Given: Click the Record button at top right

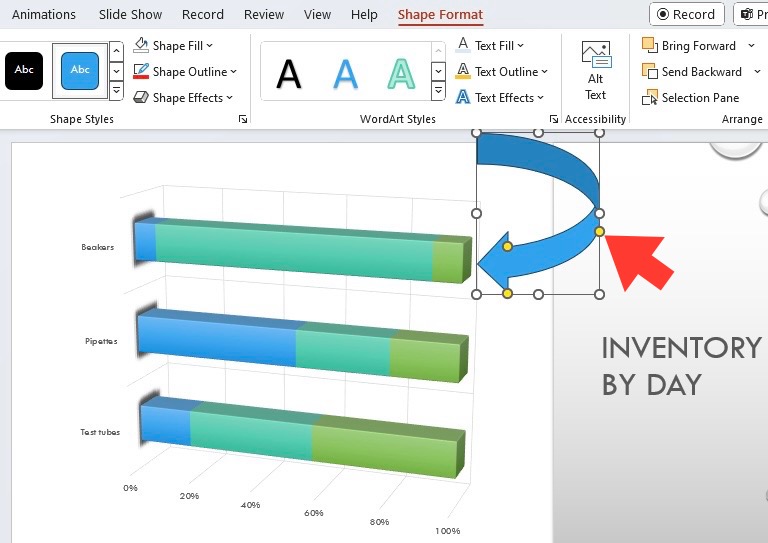Looking at the screenshot, I should 686,14.
